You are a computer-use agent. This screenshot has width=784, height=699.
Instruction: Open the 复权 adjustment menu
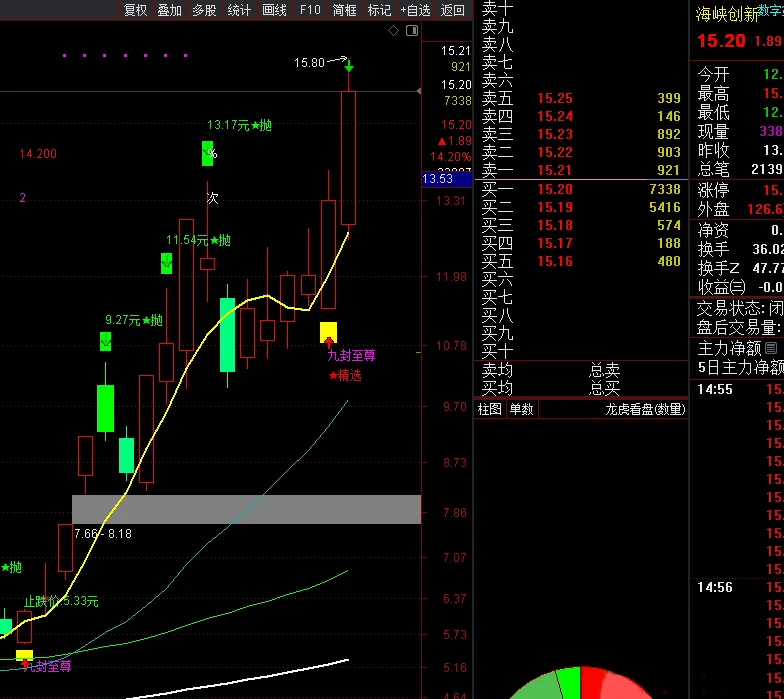(135, 10)
